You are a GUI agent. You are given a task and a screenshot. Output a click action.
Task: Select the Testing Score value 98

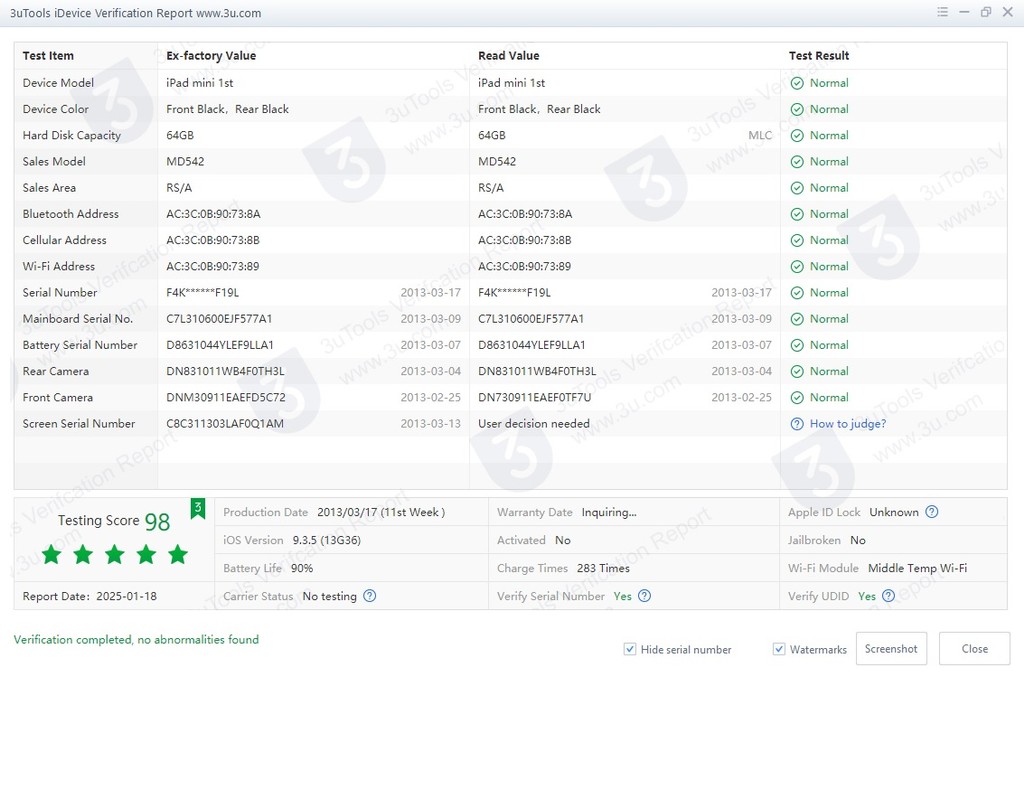(x=157, y=522)
